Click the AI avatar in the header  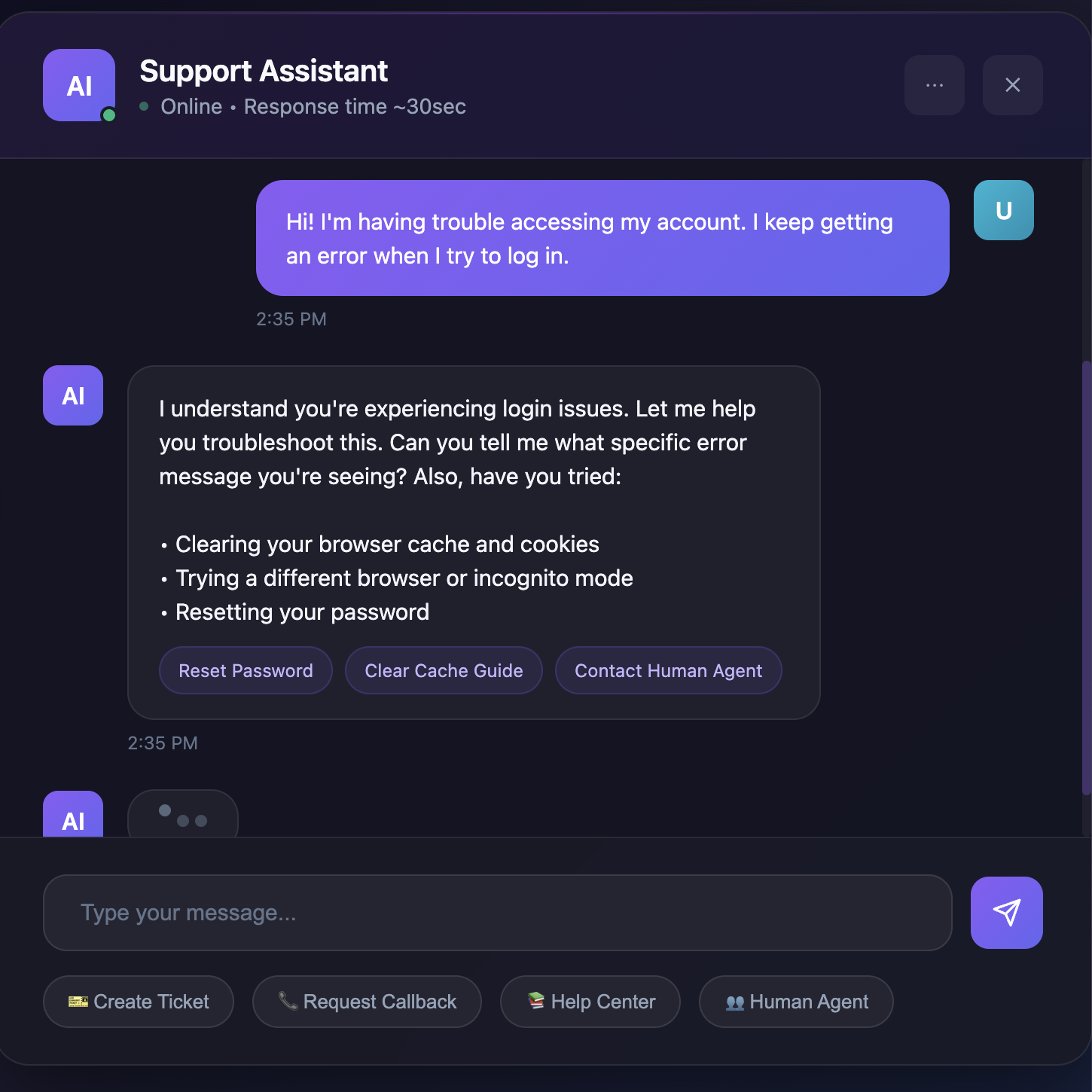(x=78, y=85)
